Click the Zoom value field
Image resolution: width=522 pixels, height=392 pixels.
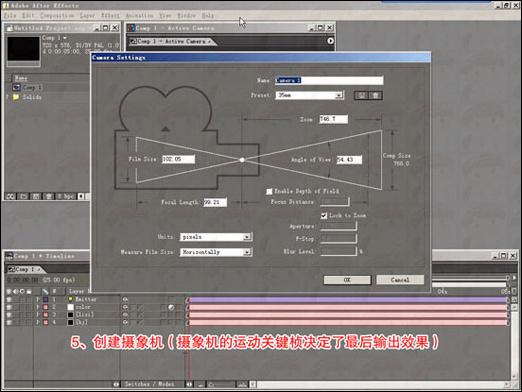pyautogui.click(x=333, y=119)
